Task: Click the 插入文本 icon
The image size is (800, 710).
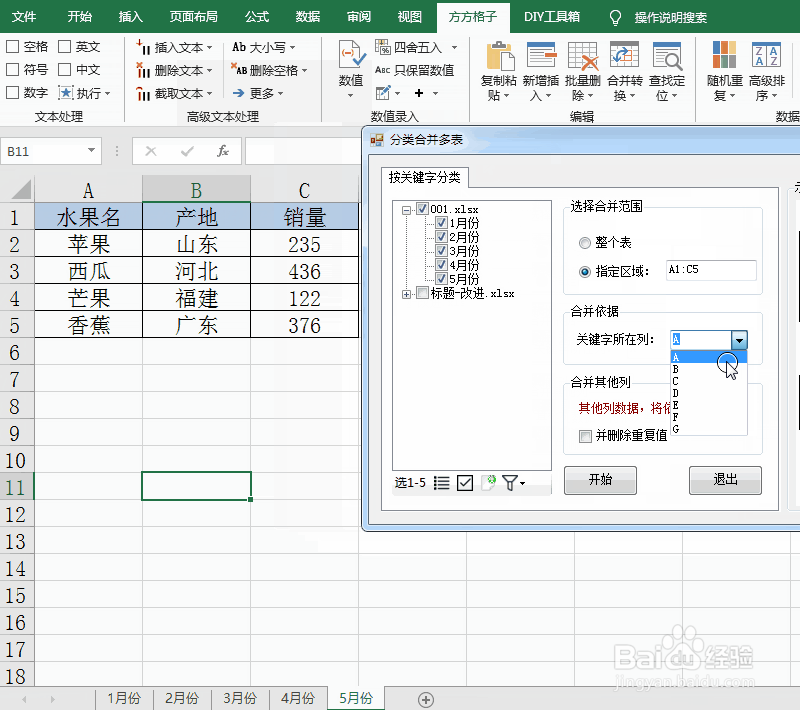Action: pos(143,47)
